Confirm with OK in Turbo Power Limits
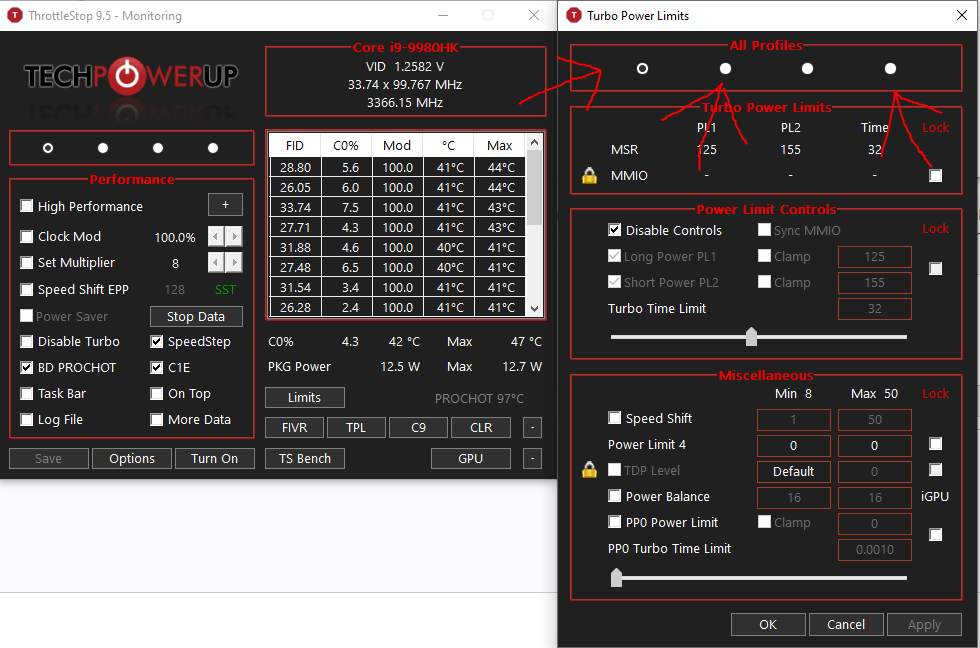This screenshot has width=980, height=648. [768, 624]
